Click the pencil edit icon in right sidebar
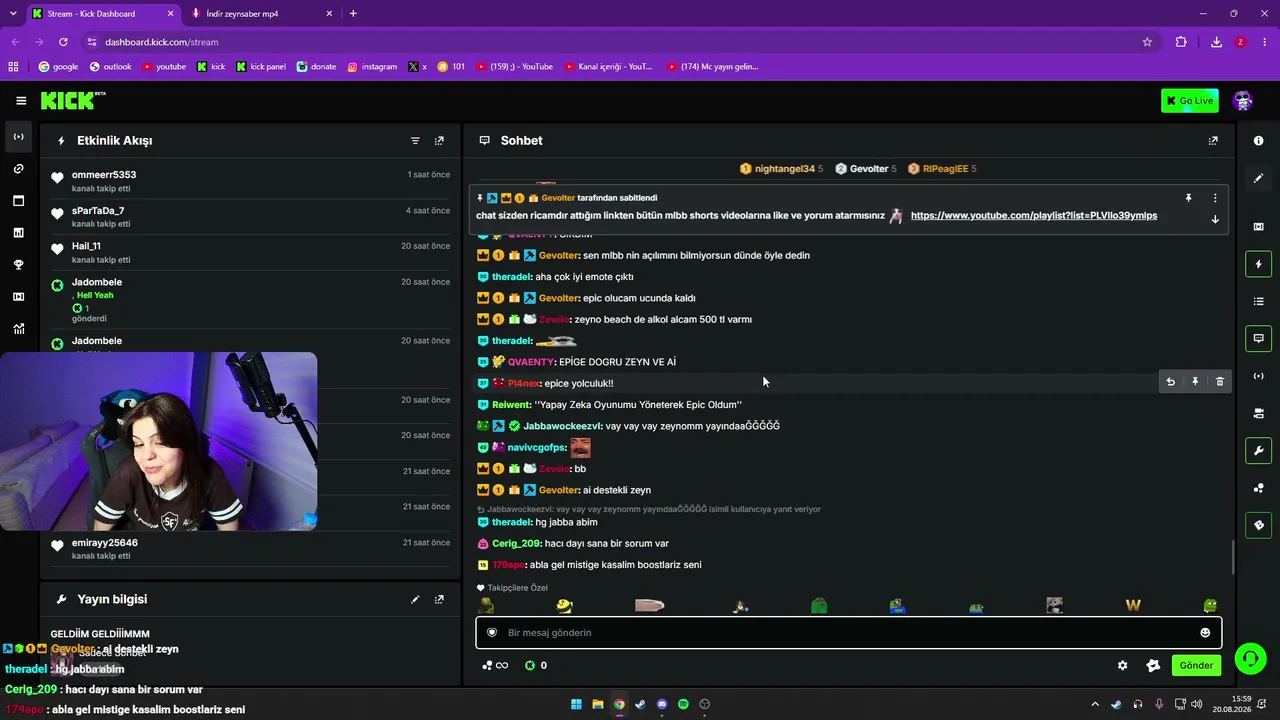Viewport: 1280px width, 720px height. (x=1258, y=178)
